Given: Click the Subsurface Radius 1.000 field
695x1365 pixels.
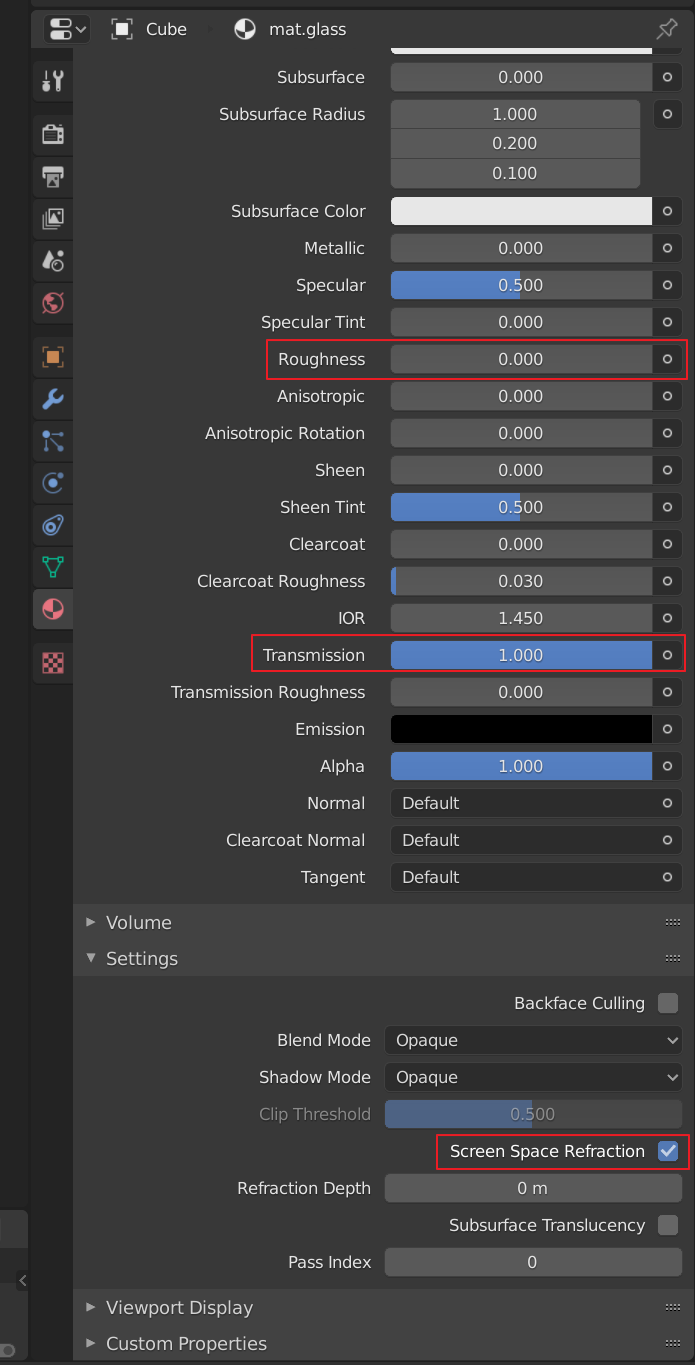Looking at the screenshot, I should [x=515, y=114].
